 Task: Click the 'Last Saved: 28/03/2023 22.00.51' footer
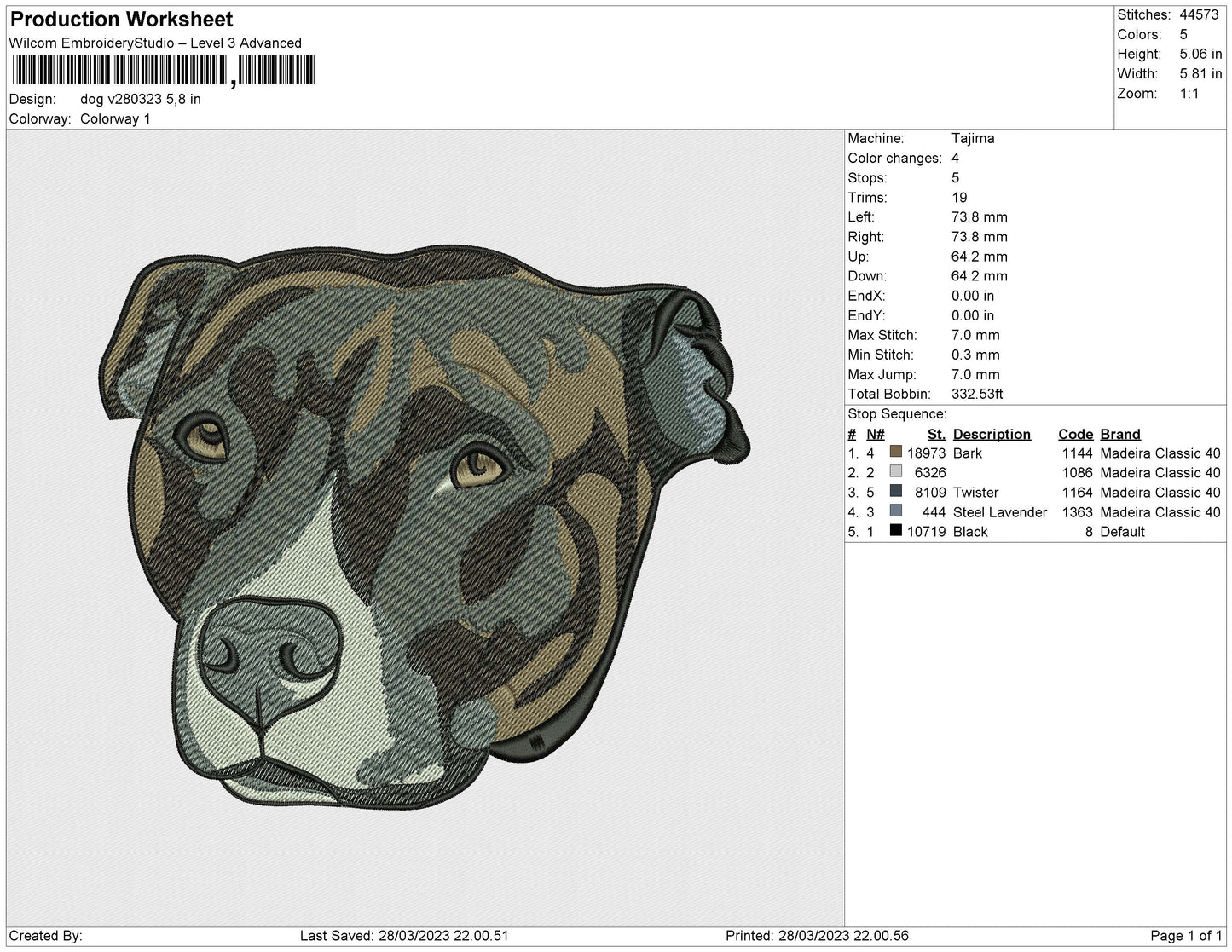tap(404, 936)
